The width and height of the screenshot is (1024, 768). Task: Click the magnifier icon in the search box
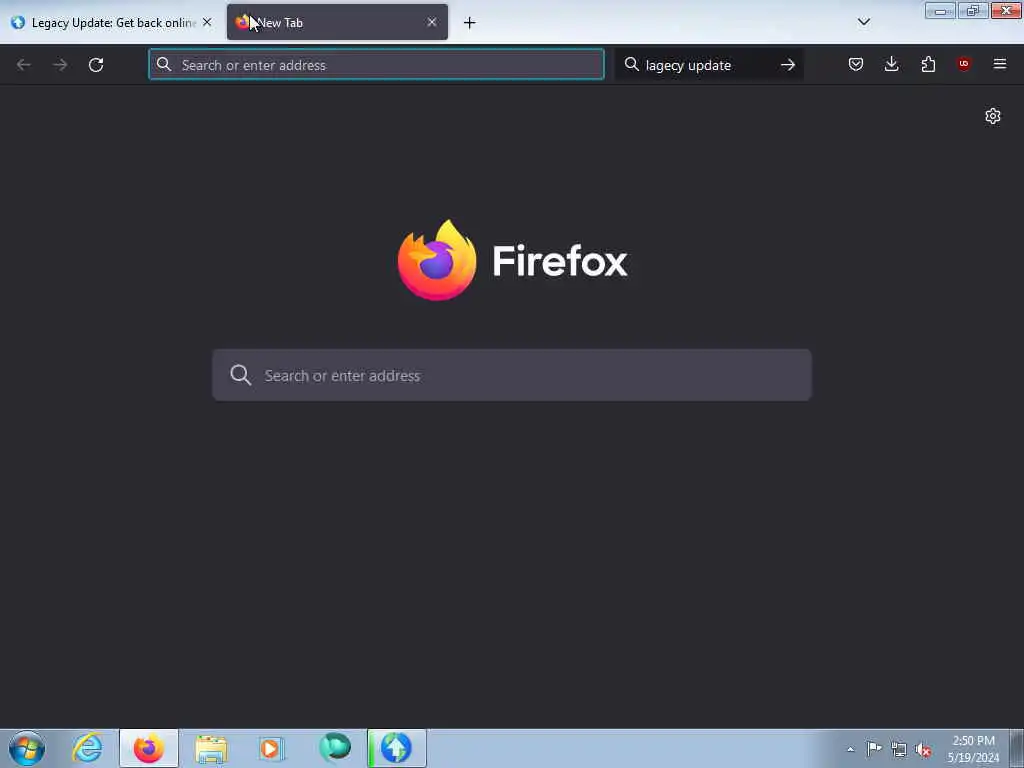632,64
